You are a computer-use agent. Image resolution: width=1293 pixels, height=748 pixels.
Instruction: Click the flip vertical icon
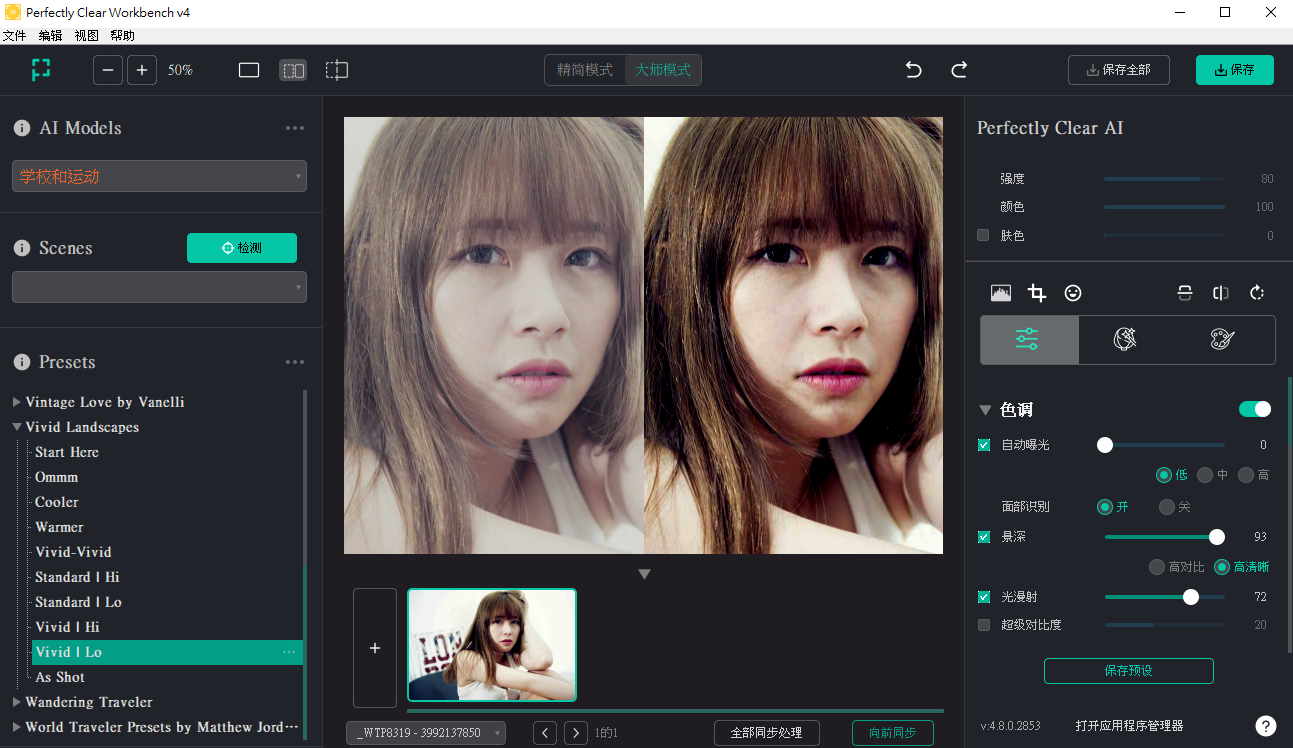[1185, 293]
